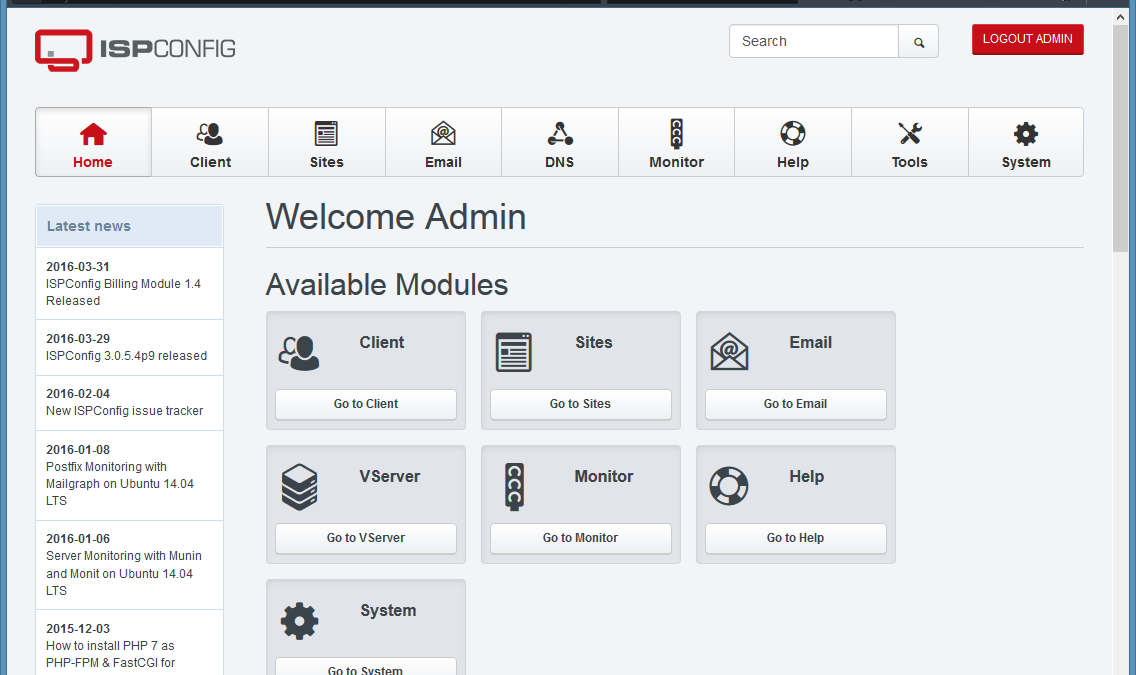Switch to the Monitor tab label
The image size is (1136, 675).
[x=677, y=162]
